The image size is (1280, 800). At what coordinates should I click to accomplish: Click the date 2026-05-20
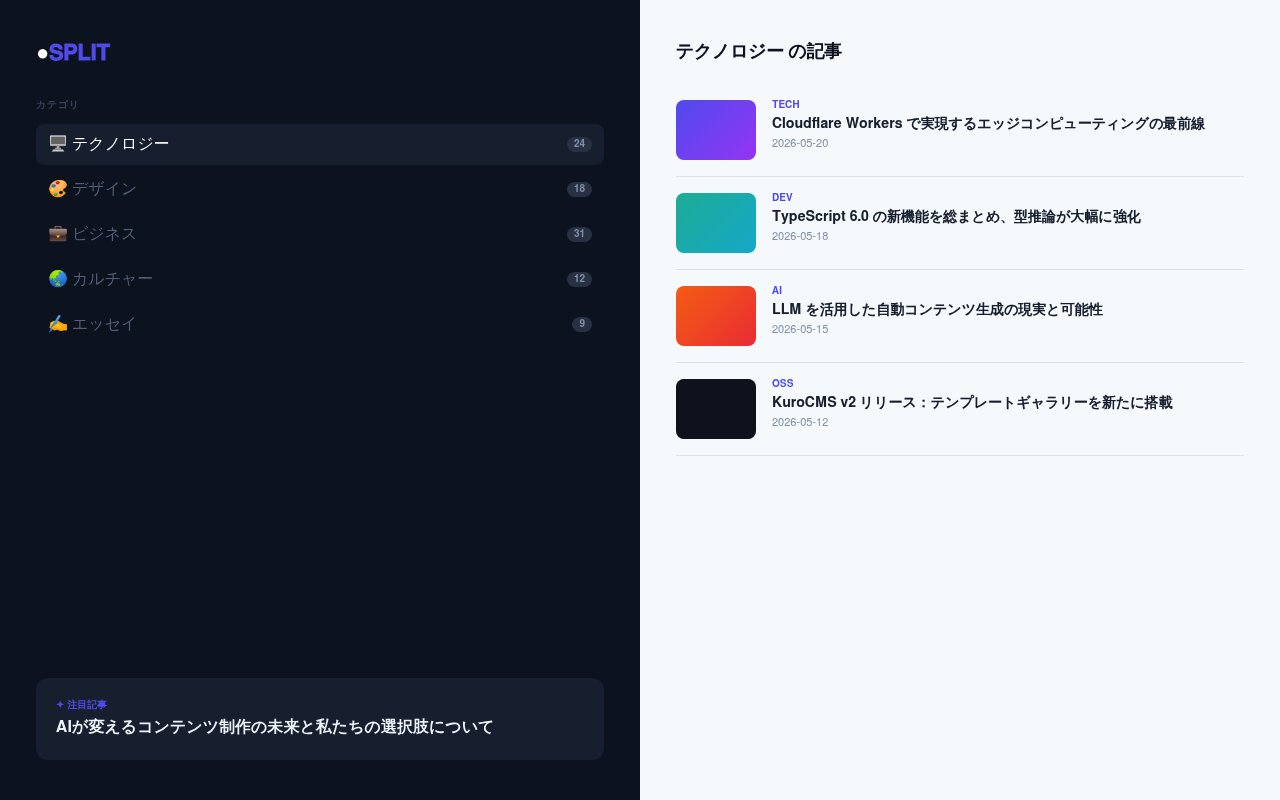(x=800, y=143)
